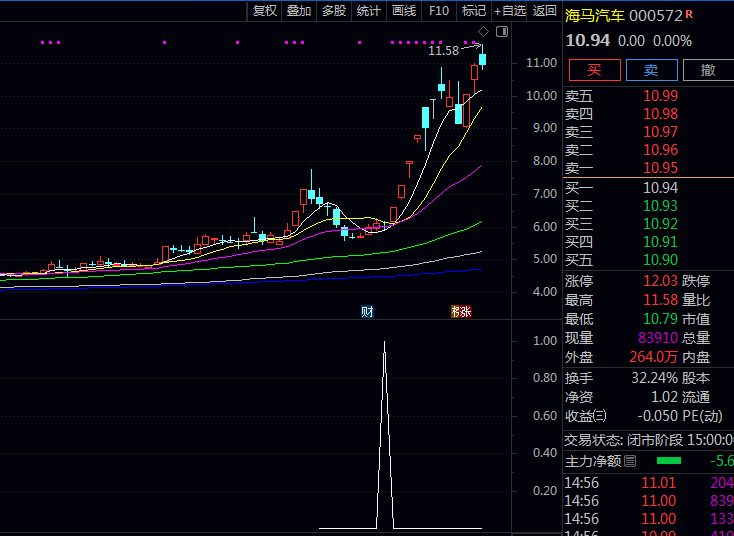
Task: Click the 撤 cancel order button
Action: point(708,70)
